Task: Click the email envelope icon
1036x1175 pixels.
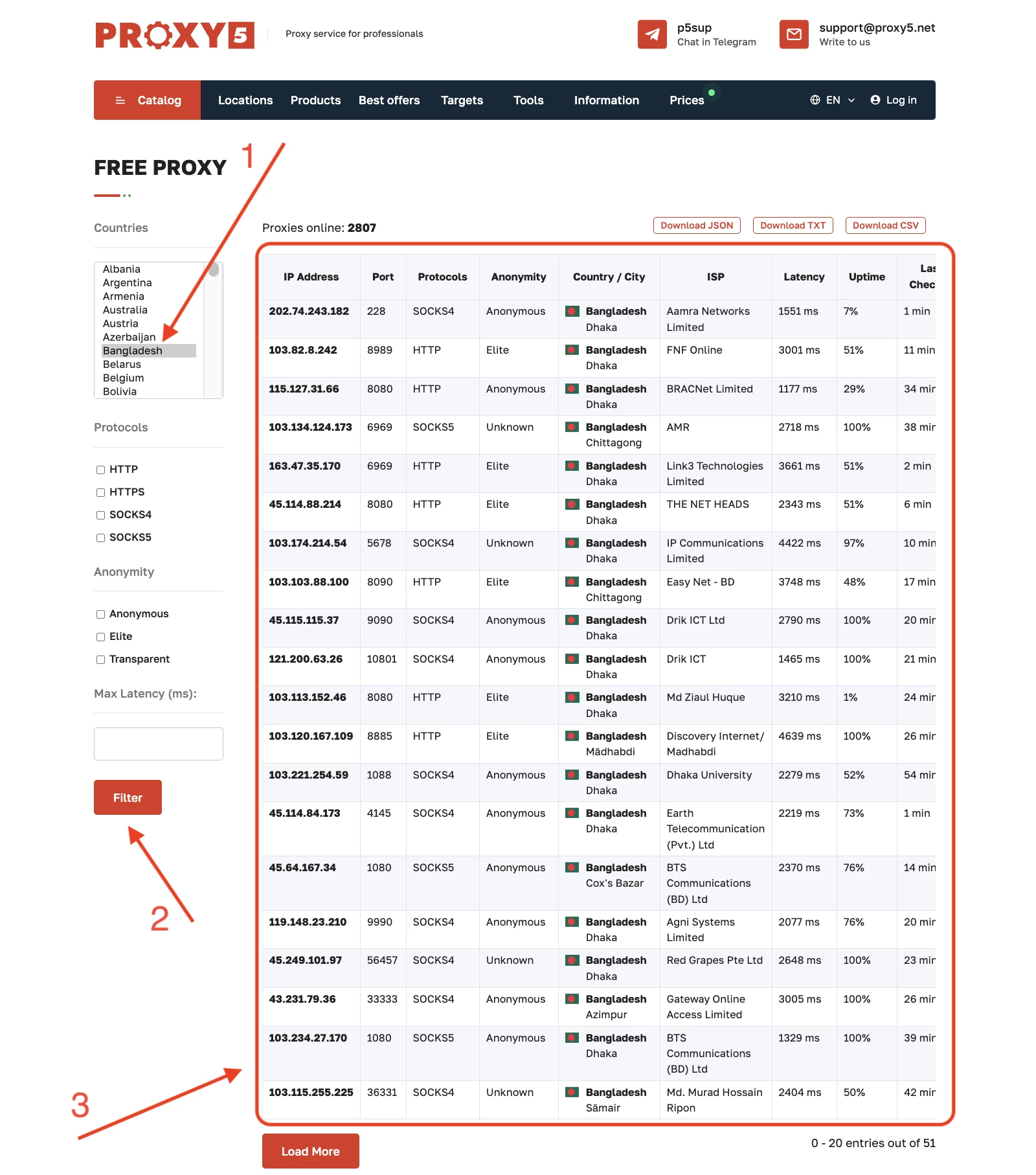Action: 793,34
